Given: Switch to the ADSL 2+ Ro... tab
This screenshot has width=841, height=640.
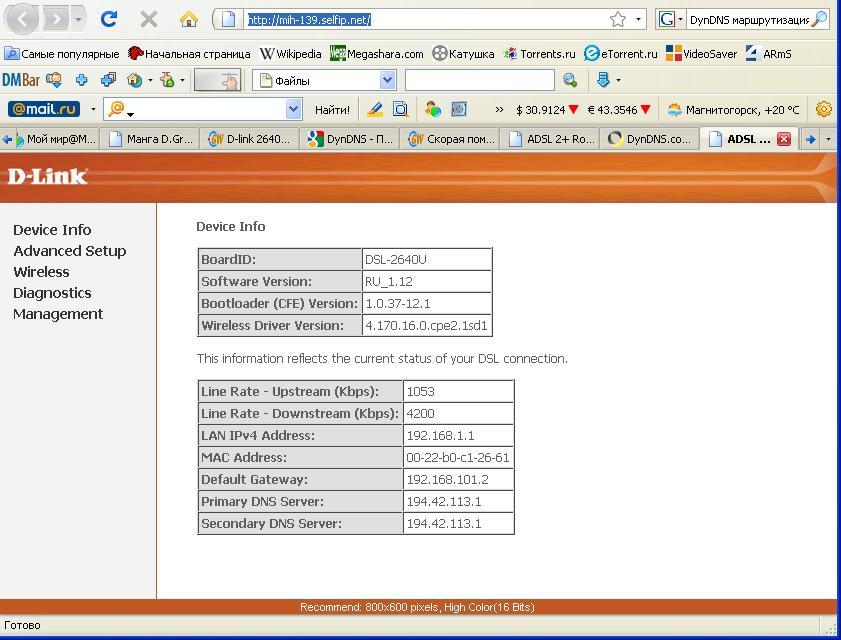Looking at the screenshot, I should [x=550, y=139].
